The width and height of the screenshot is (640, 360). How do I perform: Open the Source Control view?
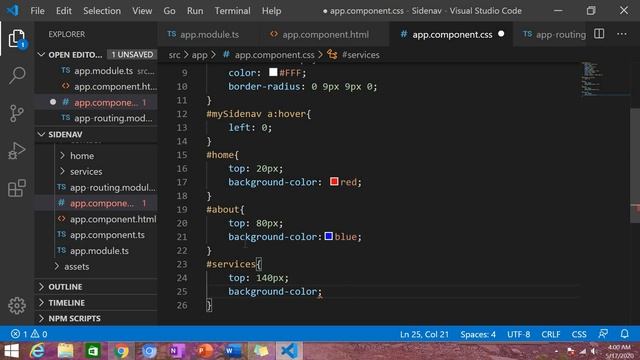pos(17,113)
